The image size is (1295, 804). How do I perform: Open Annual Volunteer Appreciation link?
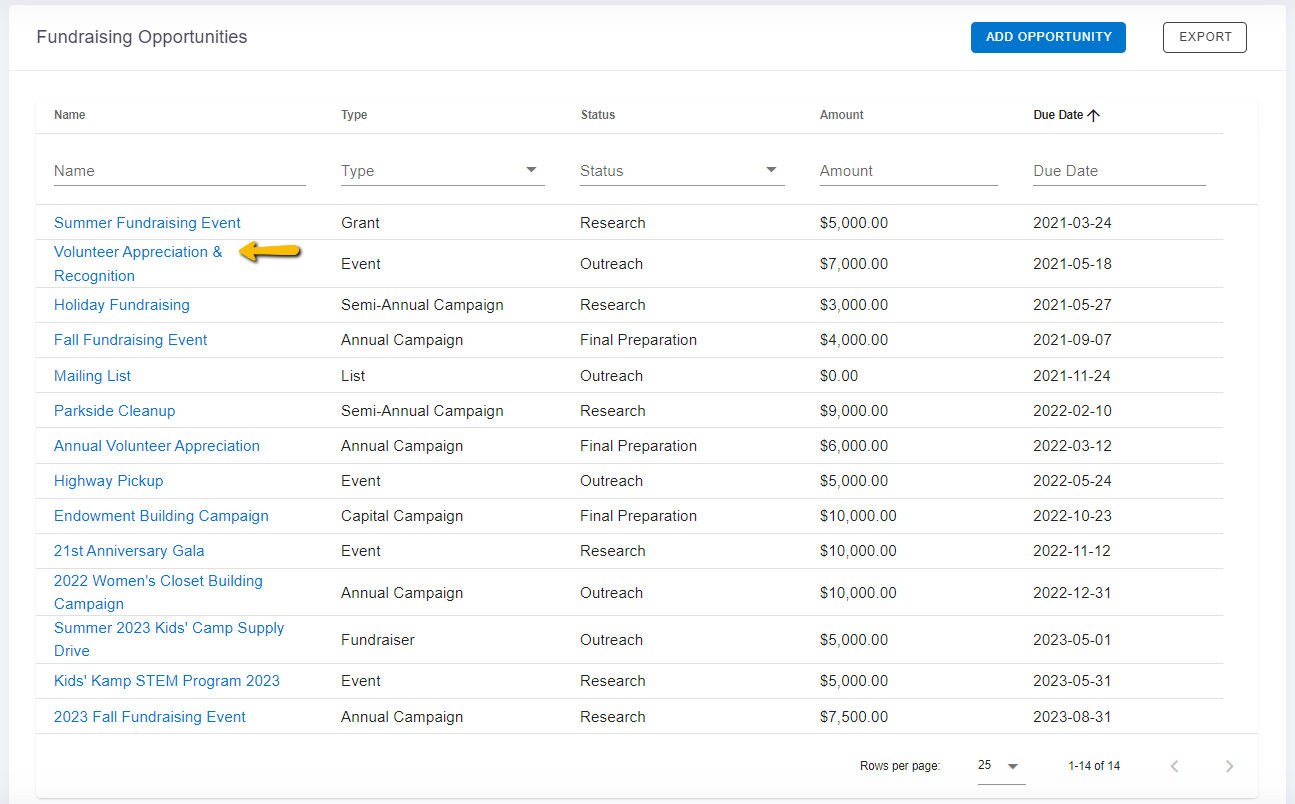coord(157,446)
